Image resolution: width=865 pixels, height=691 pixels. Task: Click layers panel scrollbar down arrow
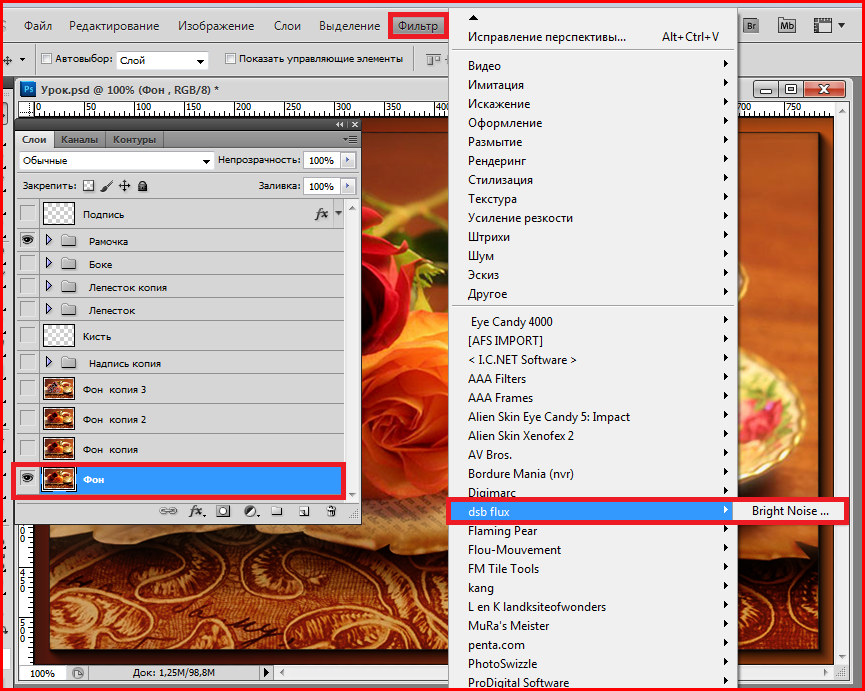pos(352,494)
